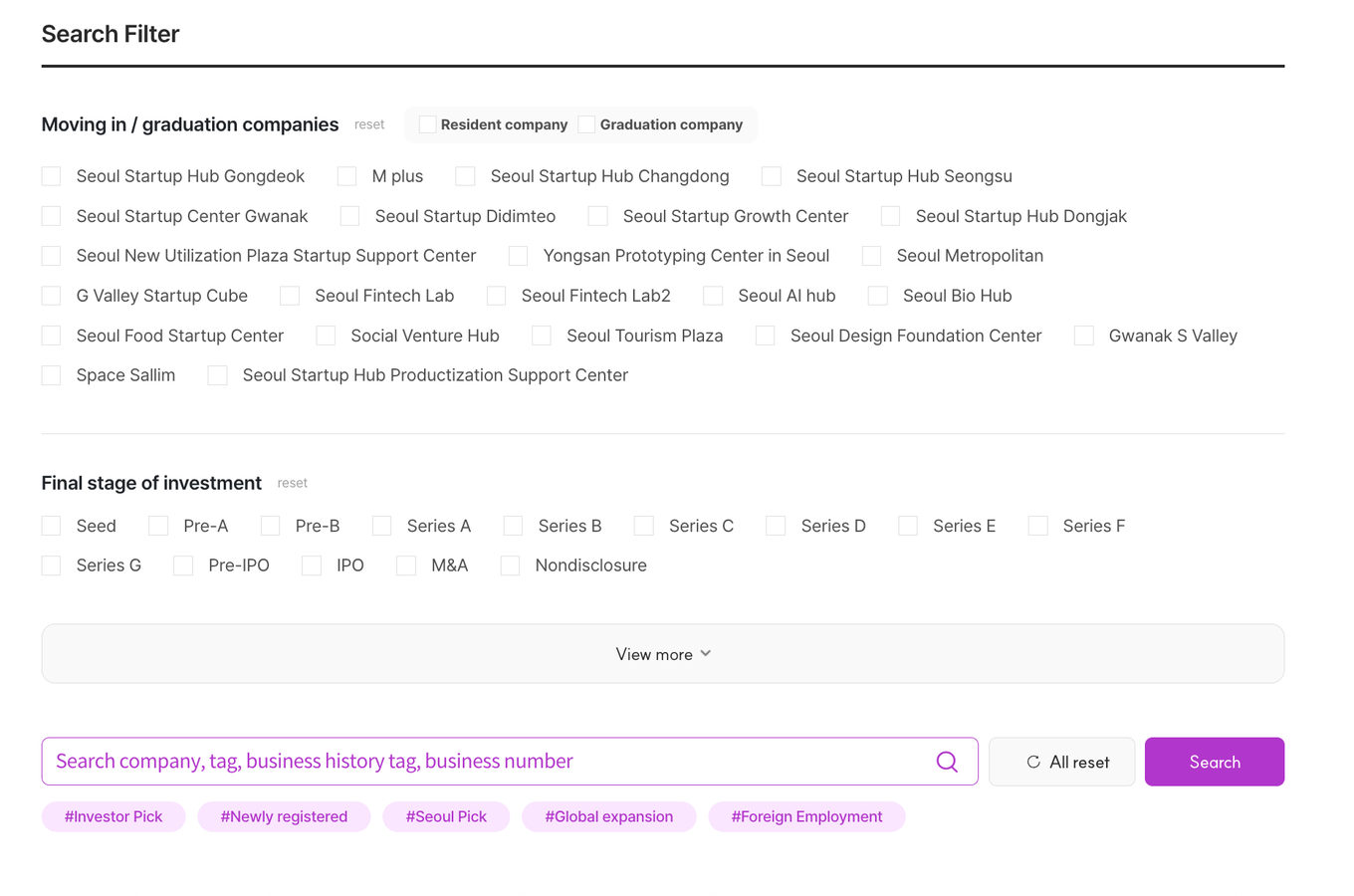Tick the Series E option
The width and height of the screenshot is (1354, 896).
pos(908,526)
